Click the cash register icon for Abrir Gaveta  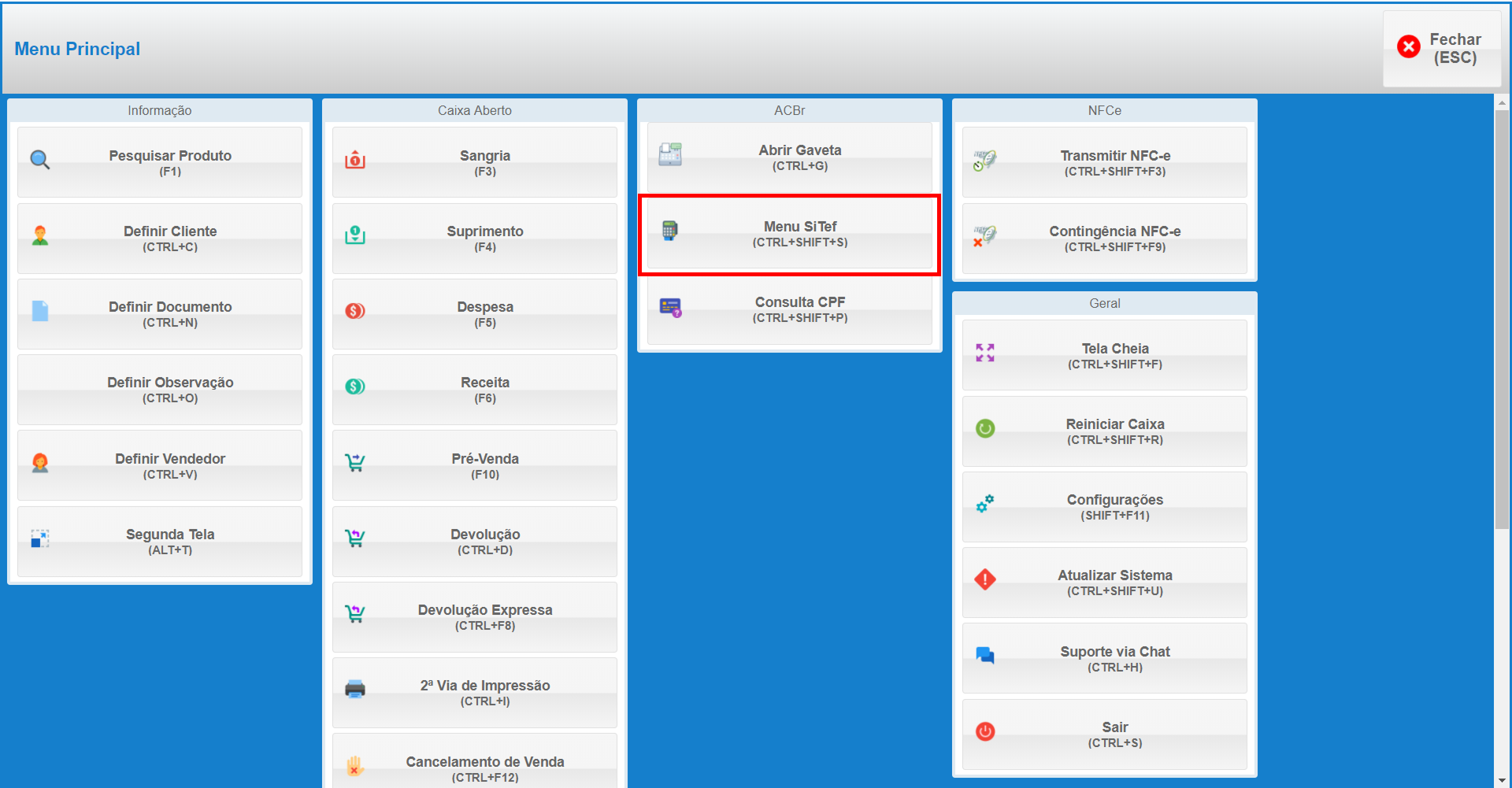[670, 154]
